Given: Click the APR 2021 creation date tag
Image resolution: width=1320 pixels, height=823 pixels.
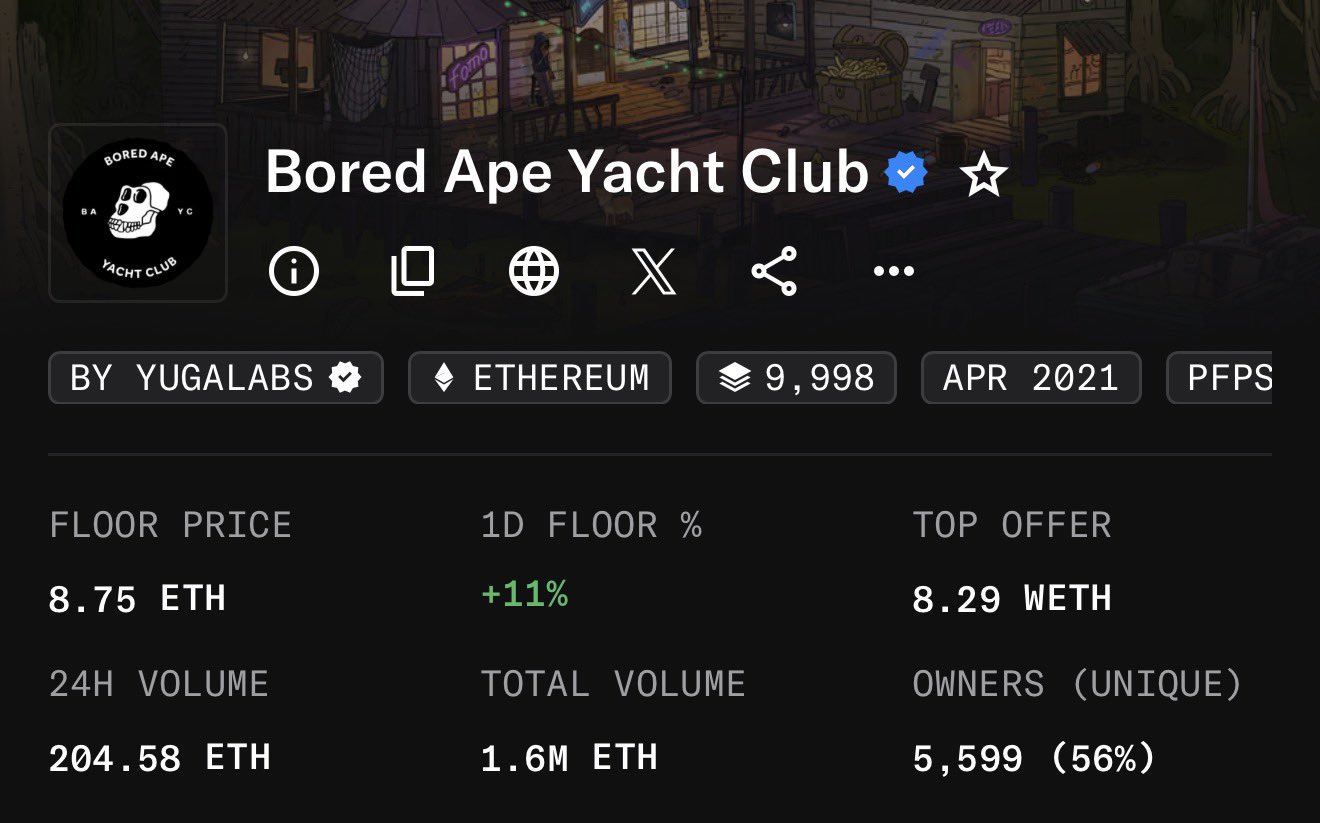Looking at the screenshot, I should 1031,378.
